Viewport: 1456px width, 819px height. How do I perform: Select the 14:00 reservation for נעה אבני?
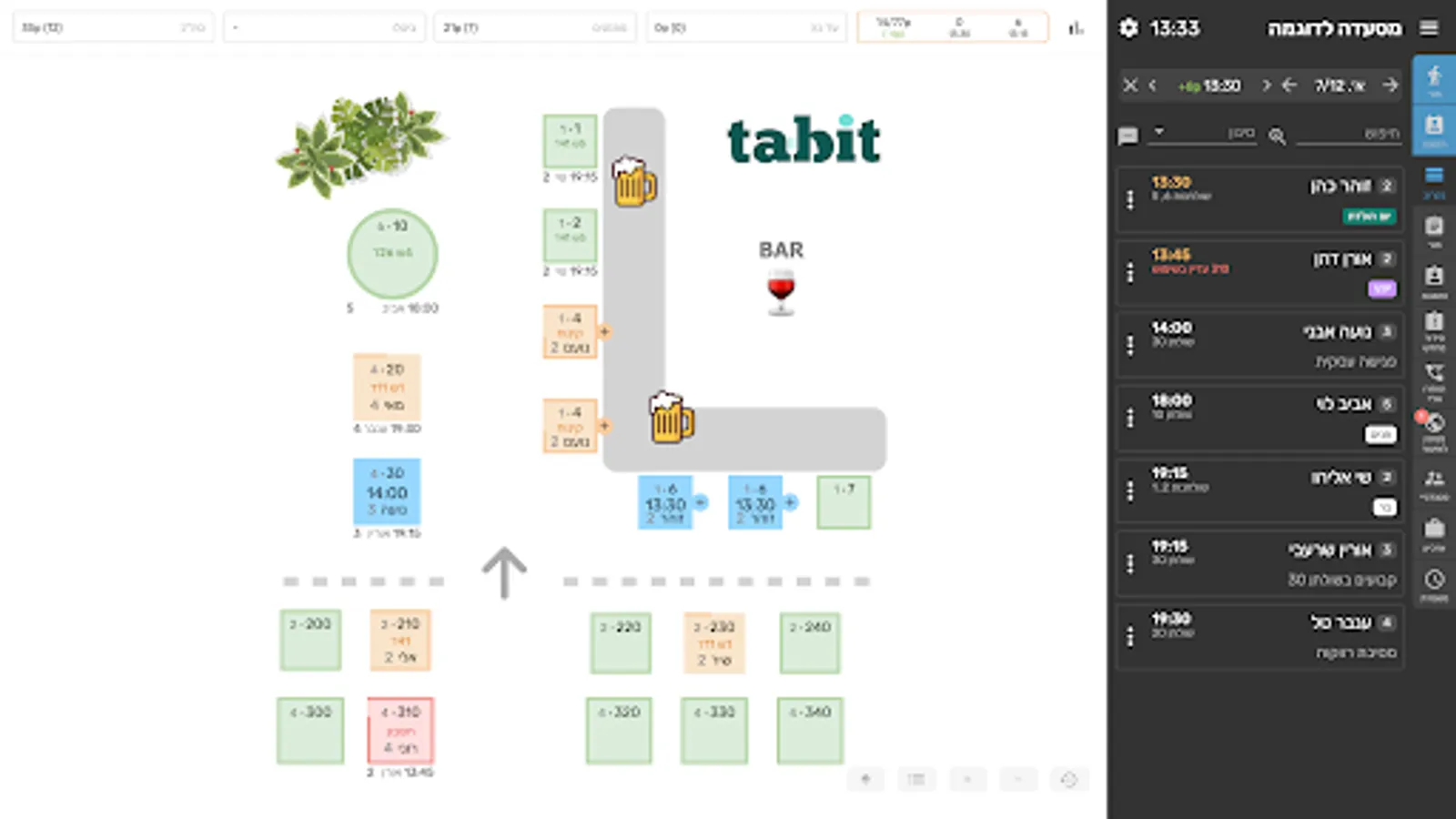click(x=1259, y=344)
